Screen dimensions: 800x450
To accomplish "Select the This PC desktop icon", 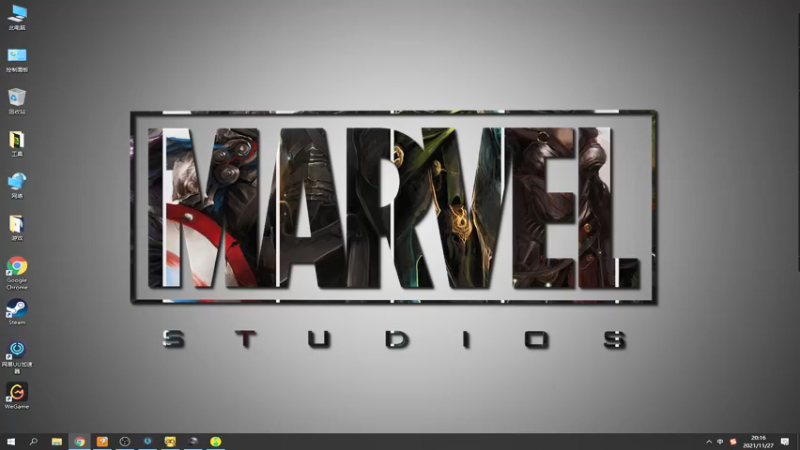I will [17, 17].
